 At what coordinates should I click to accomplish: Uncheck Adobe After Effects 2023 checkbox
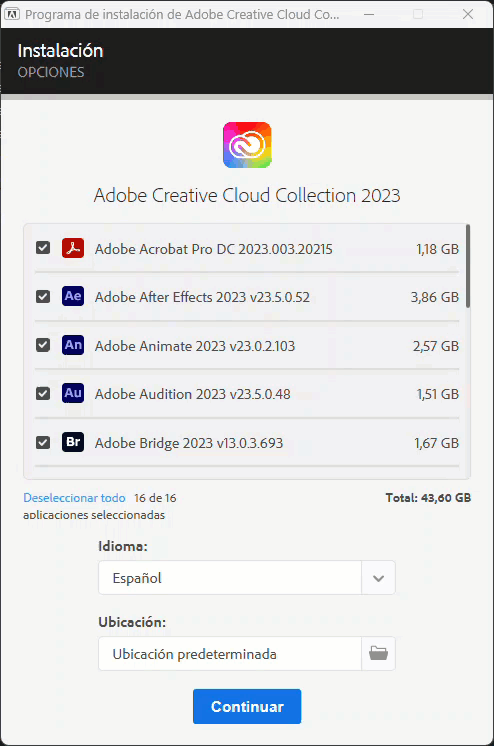click(x=43, y=296)
